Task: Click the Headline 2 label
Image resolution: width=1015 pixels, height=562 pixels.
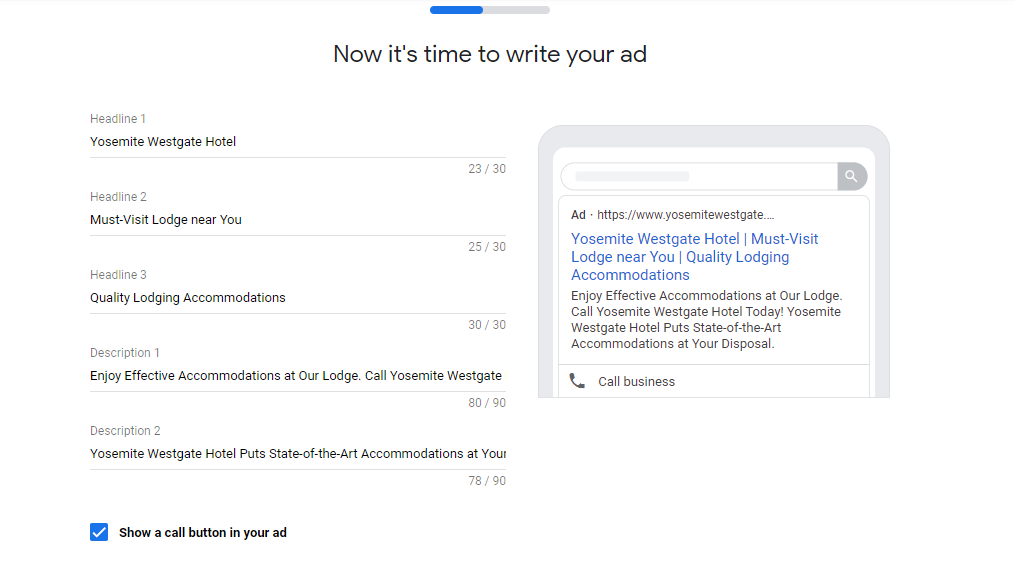Action: point(118,197)
